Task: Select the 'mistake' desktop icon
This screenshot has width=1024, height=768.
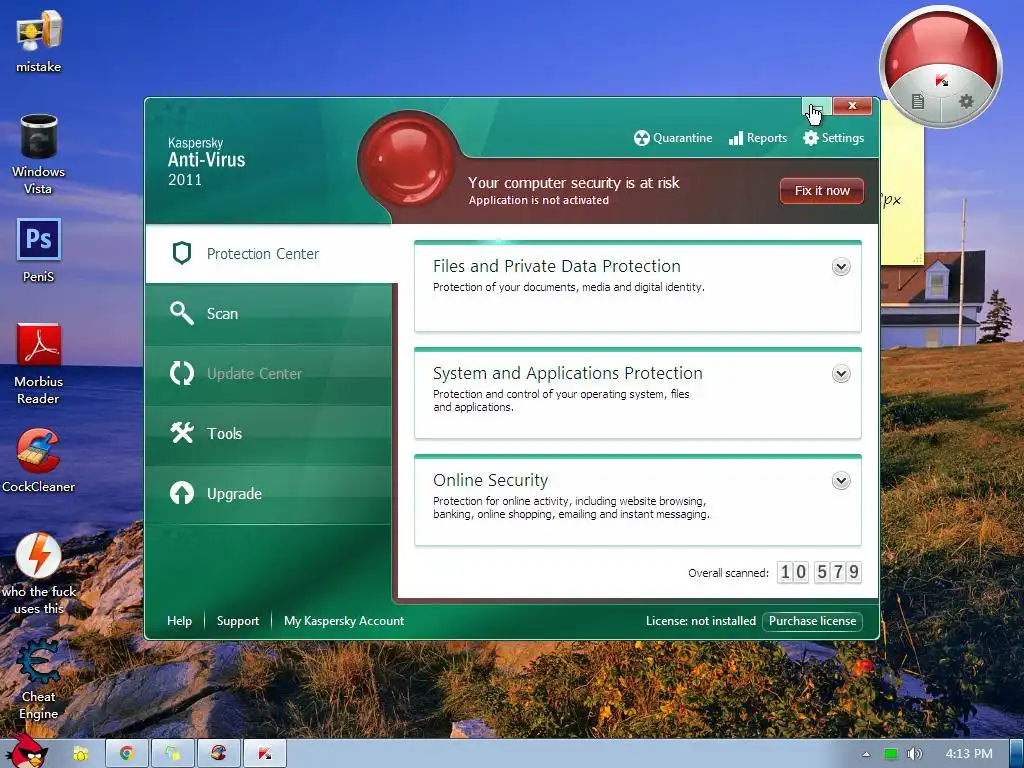Action: coord(39,42)
